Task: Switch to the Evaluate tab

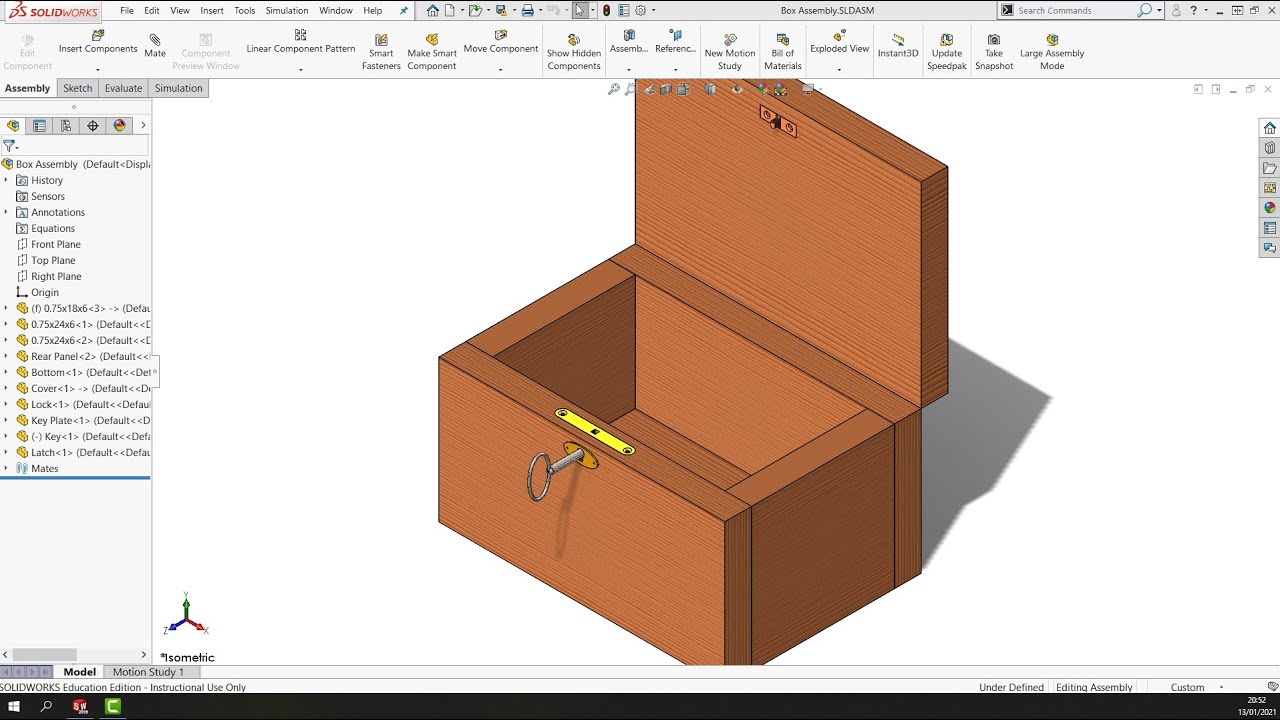Action: (x=123, y=88)
